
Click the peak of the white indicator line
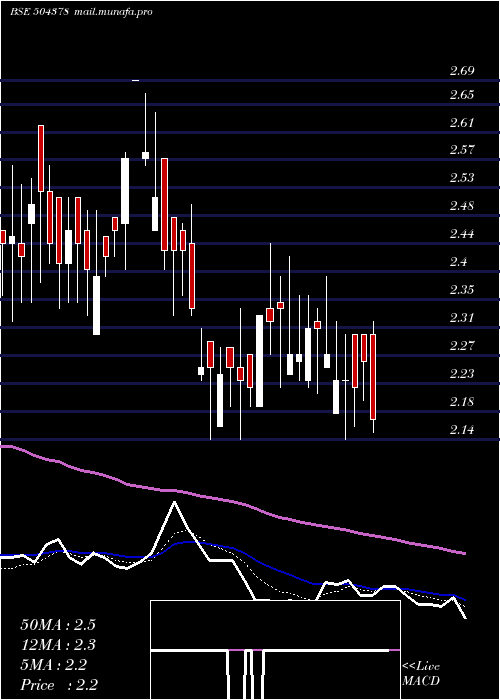click(x=174, y=502)
